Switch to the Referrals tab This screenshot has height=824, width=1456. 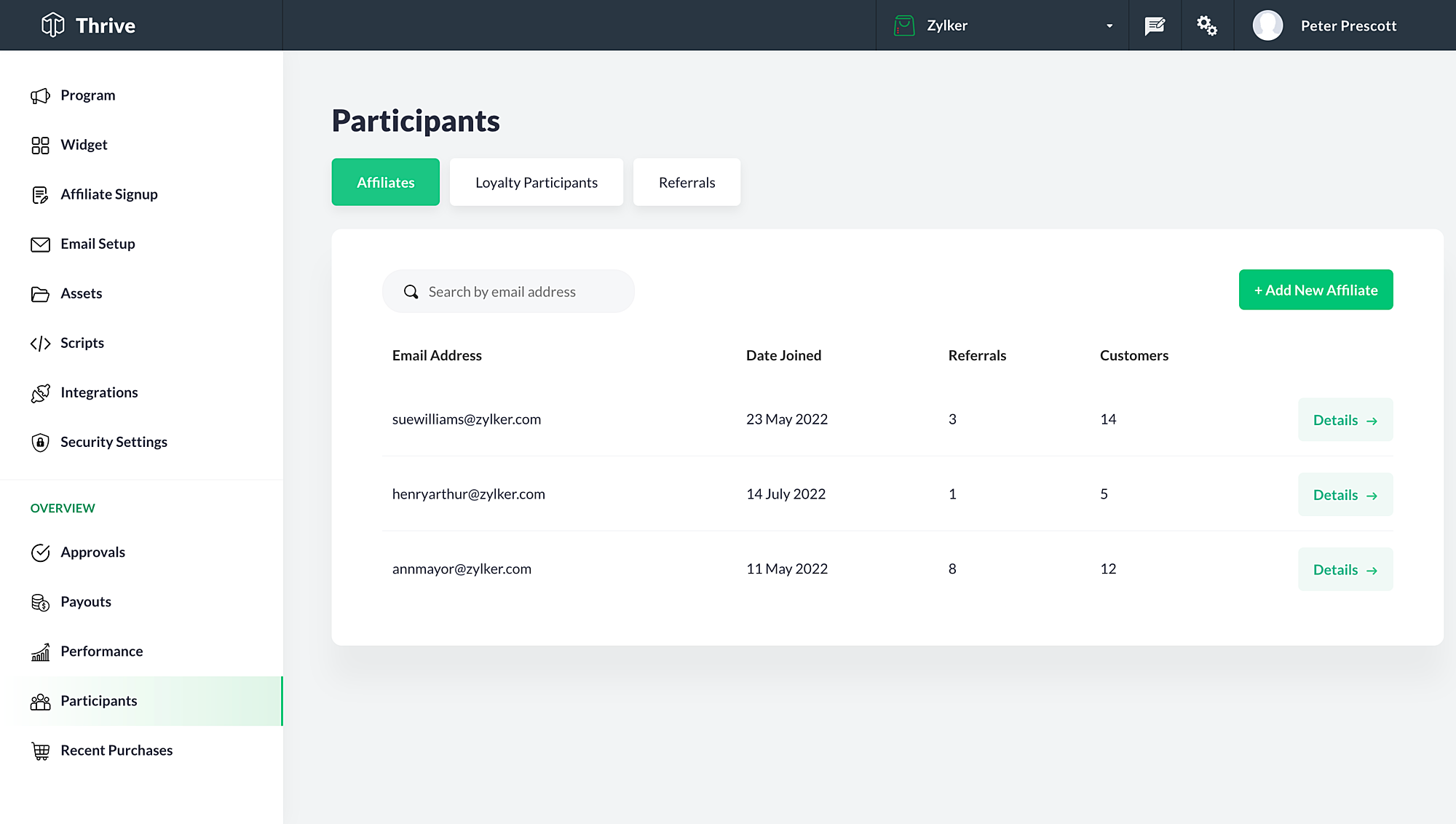click(x=686, y=182)
